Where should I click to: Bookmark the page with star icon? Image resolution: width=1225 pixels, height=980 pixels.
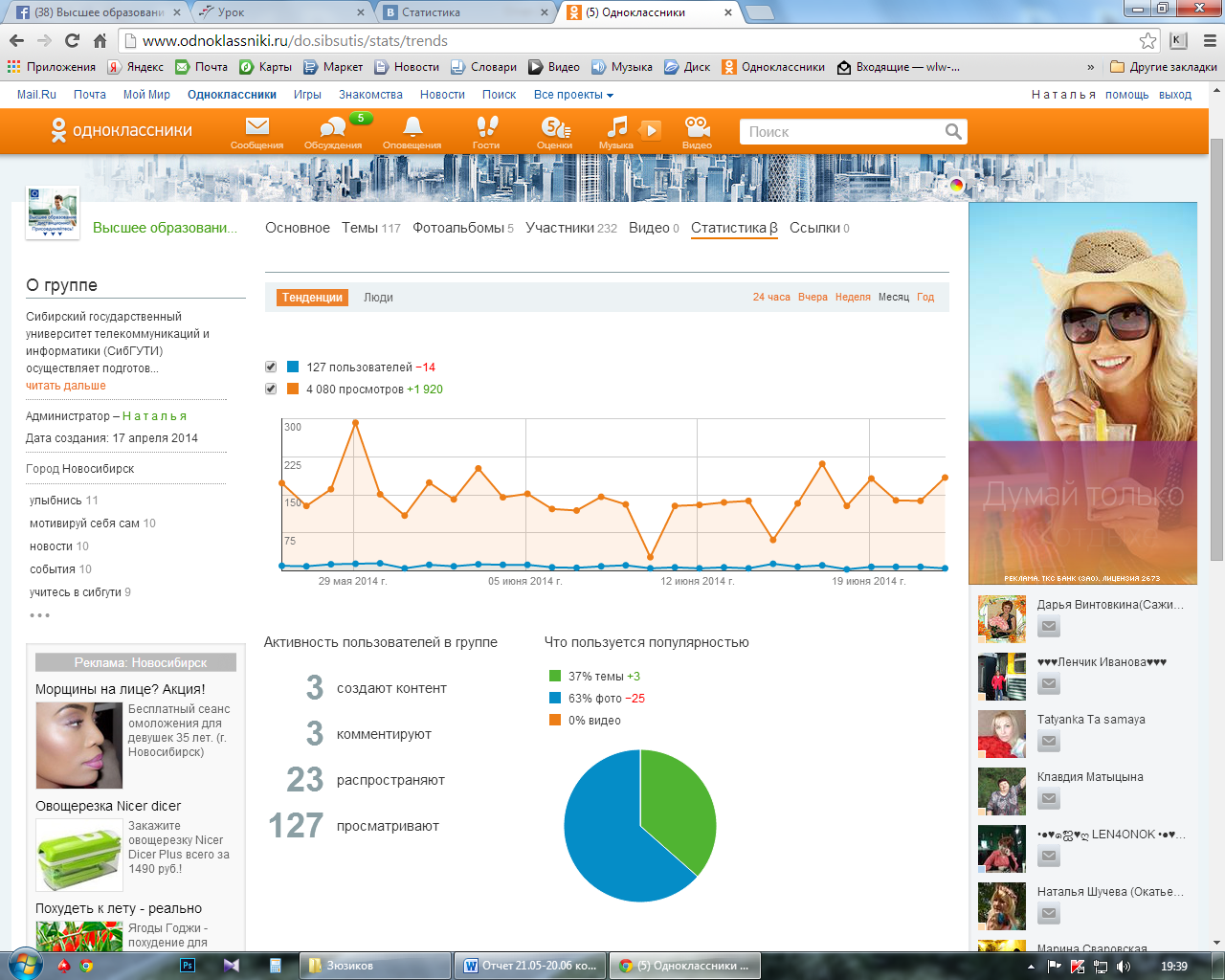tap(1147, 40)
